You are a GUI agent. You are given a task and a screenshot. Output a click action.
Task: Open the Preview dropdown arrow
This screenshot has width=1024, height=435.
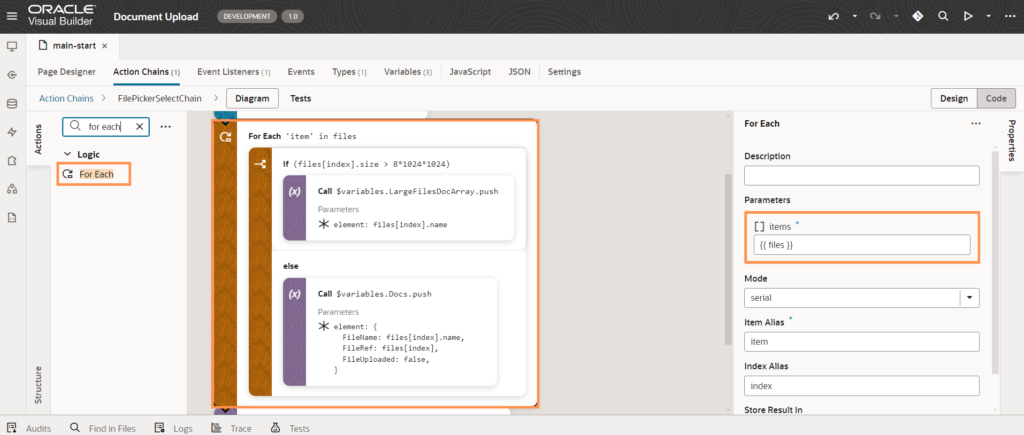pos(988,17)
